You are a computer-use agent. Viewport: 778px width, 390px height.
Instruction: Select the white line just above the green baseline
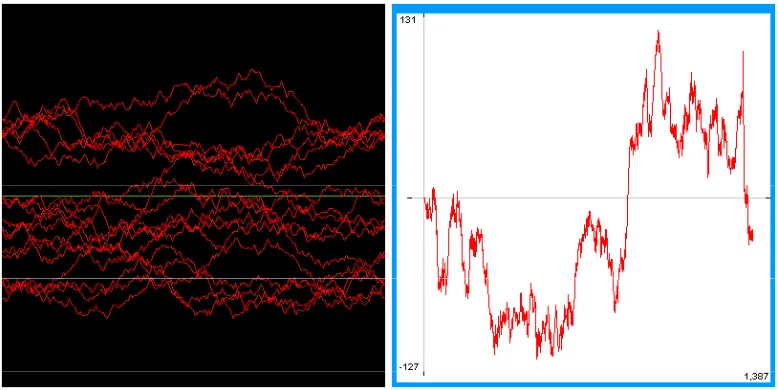tap(194, 186)
